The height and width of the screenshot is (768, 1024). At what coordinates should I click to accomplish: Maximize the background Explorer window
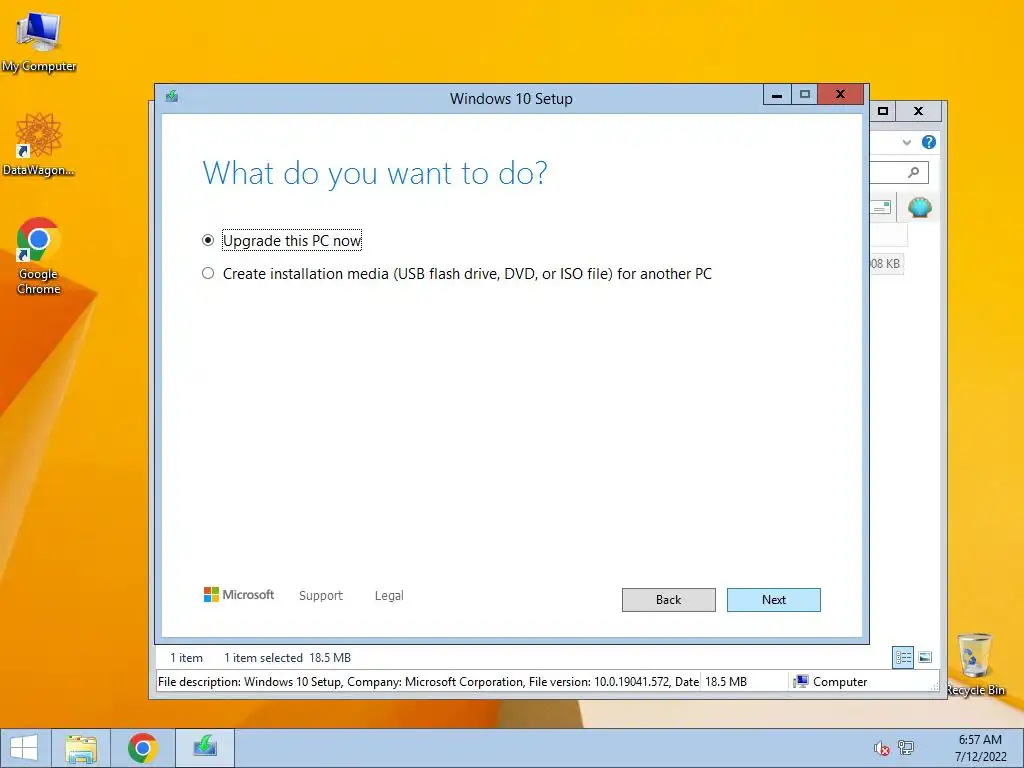[883, 111]
